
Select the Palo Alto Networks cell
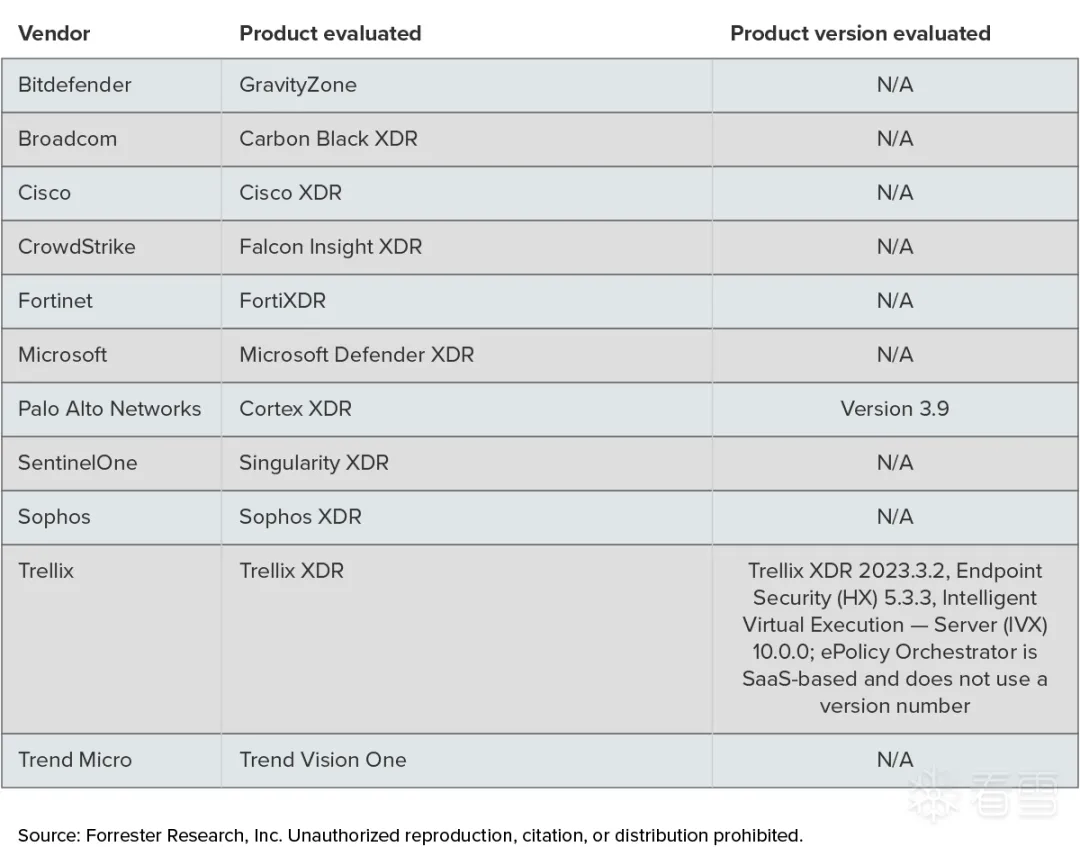click(110, 409)
